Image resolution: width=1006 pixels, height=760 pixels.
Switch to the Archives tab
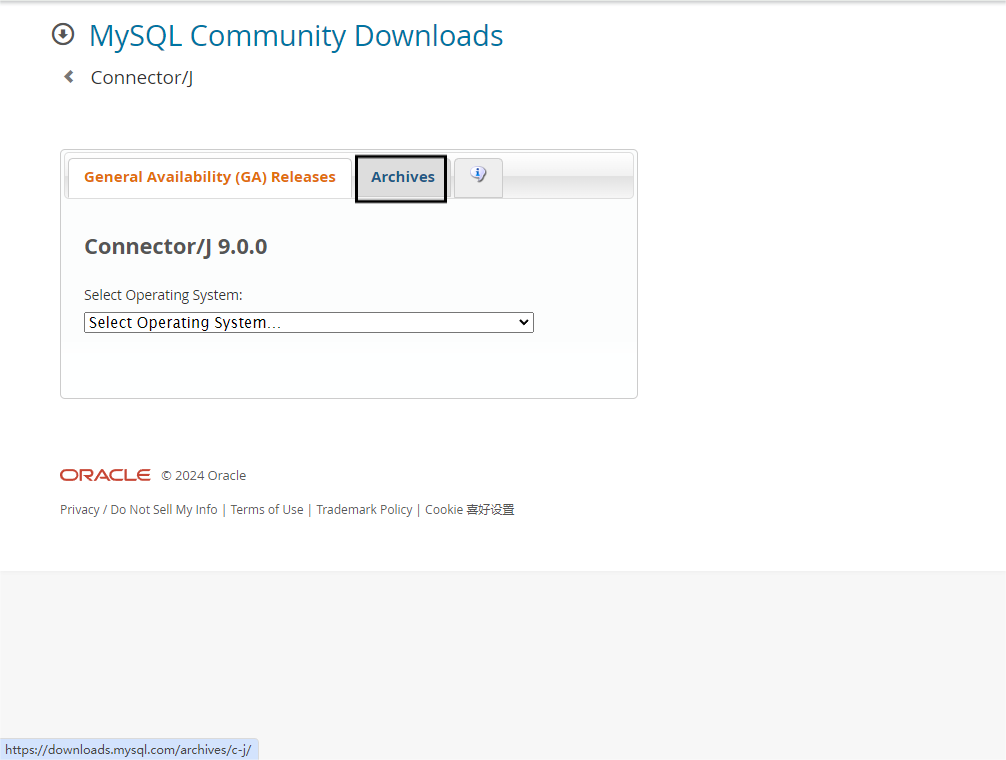(x=402, y=178)
